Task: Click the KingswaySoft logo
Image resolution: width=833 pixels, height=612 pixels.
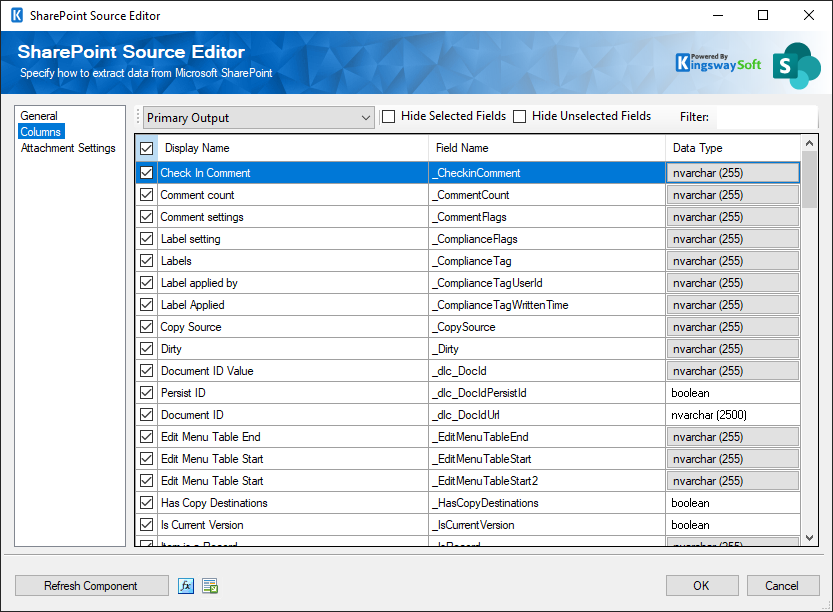Action: point(718,63)
